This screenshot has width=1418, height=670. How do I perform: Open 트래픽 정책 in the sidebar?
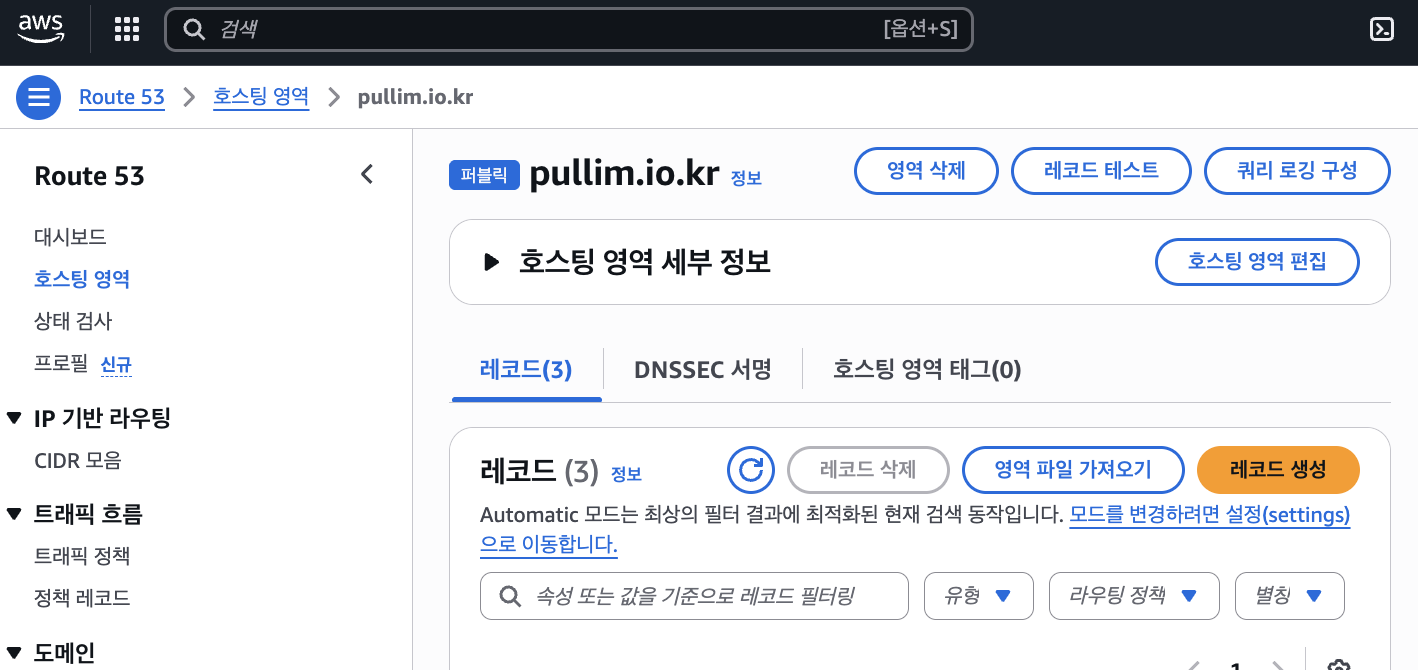[82, 556]
